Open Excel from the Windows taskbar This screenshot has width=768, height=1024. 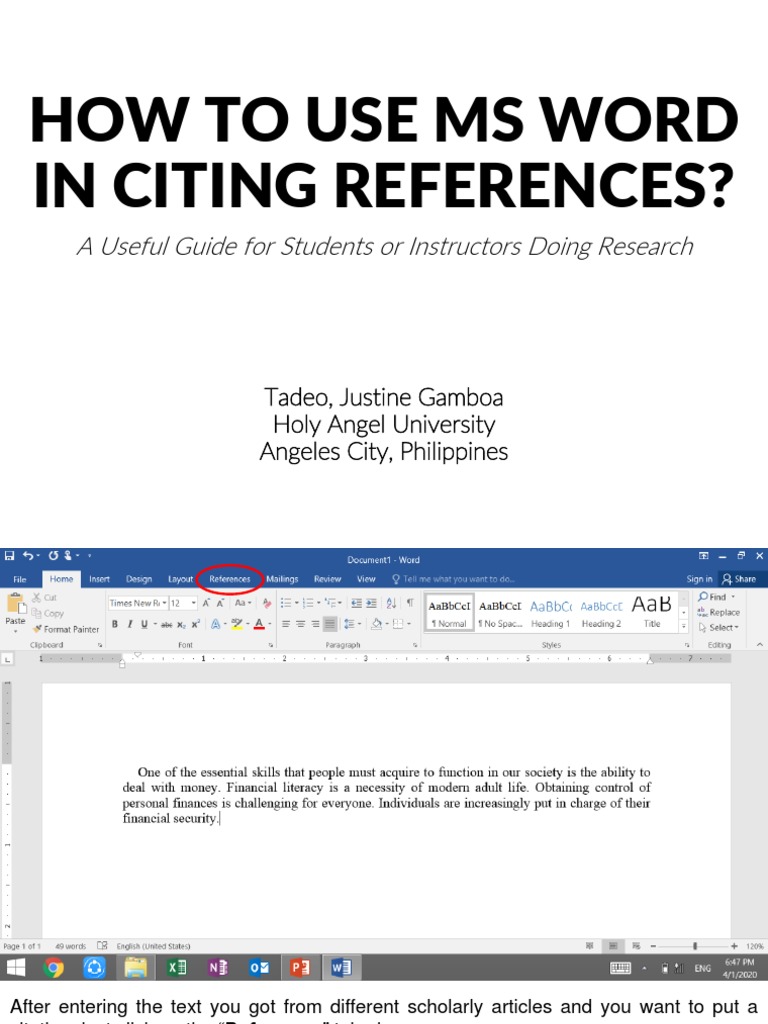[x=177, y=967]
